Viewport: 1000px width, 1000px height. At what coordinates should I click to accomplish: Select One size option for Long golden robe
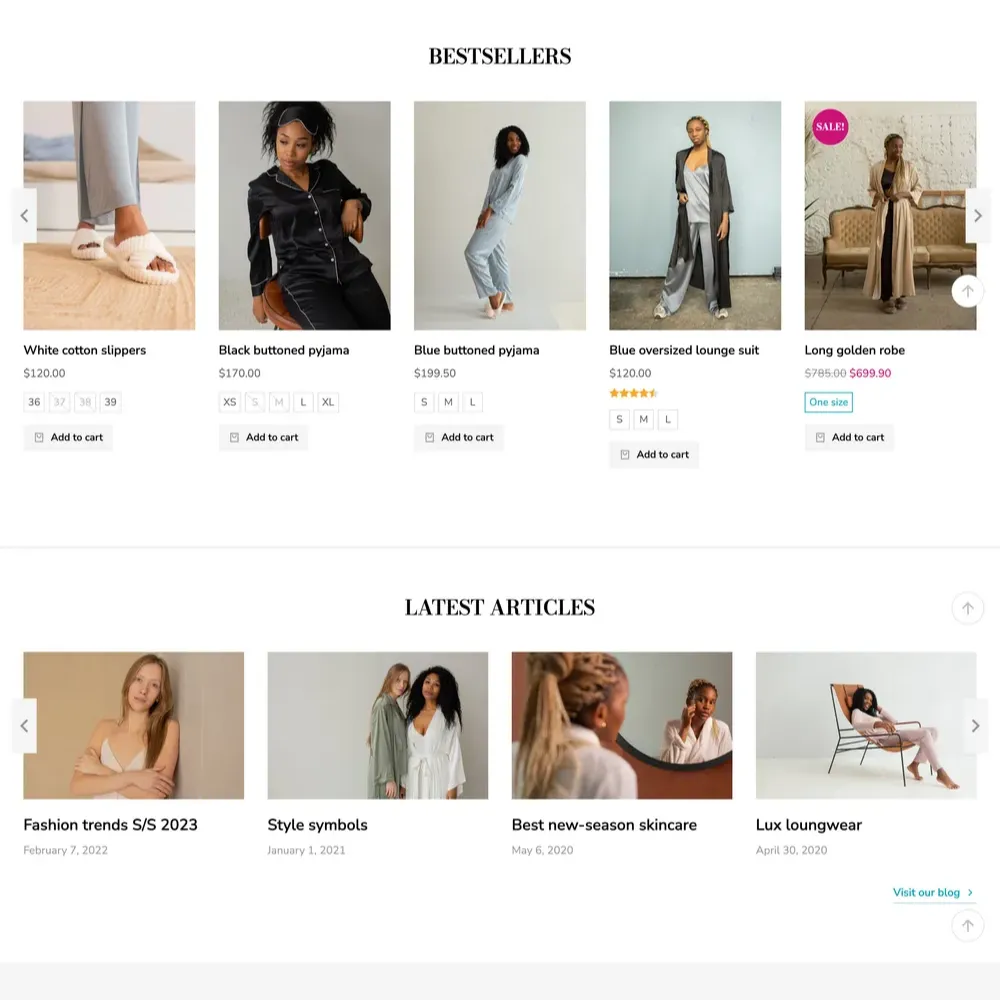pyautogui.click(x=828, y=402)
